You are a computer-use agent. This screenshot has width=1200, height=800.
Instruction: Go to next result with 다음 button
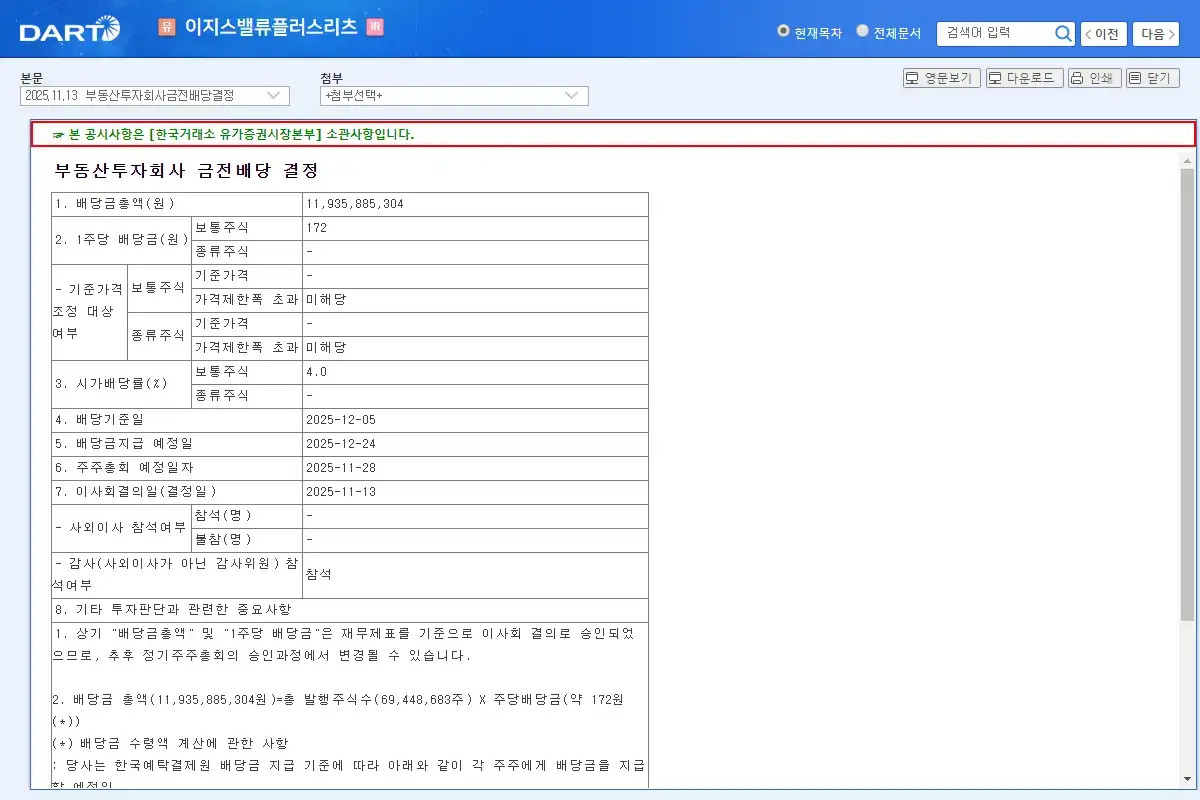click(x=1156, y=34)
